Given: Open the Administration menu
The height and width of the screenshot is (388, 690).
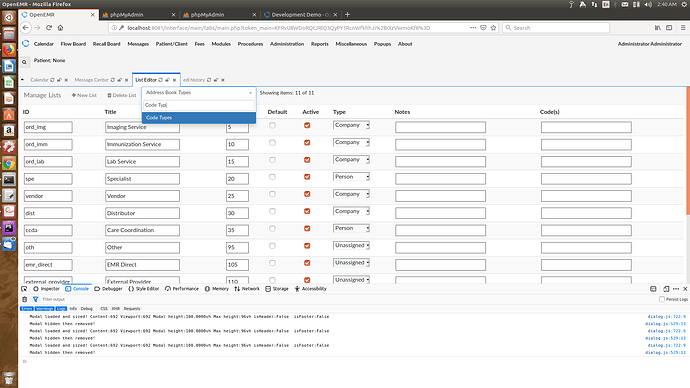Looking at the screenshot, I should tap(287, 44).
